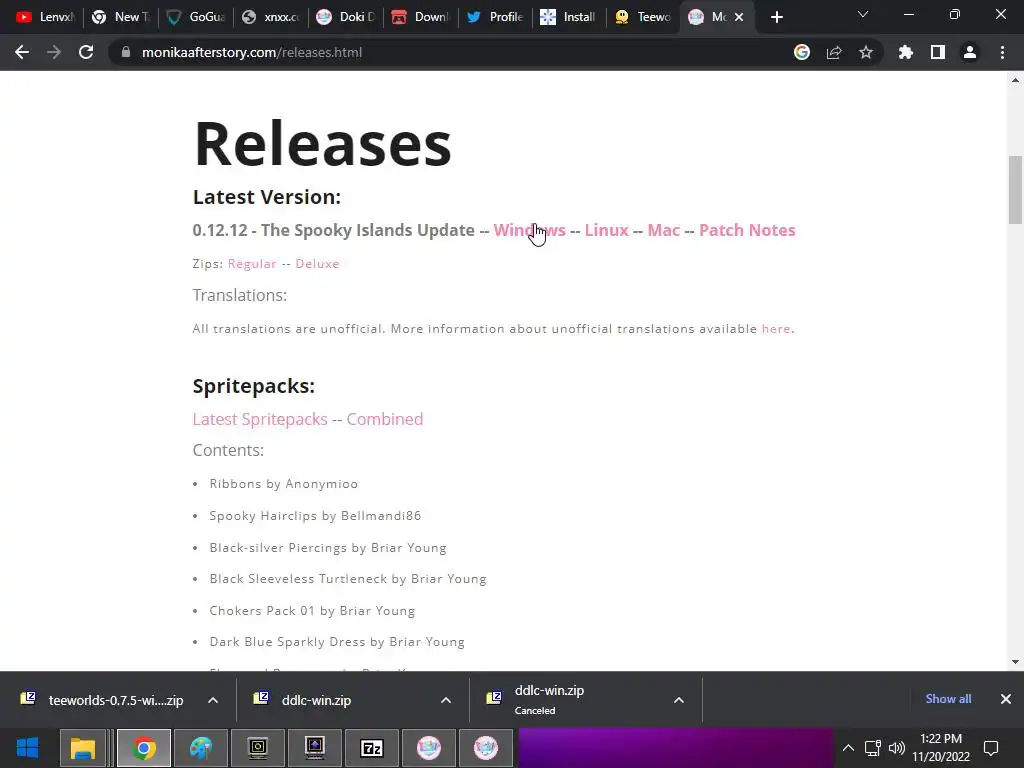The image size is (1024, 768).
Task: Open the Extensions puzzle icon
Action: [906, 52]
